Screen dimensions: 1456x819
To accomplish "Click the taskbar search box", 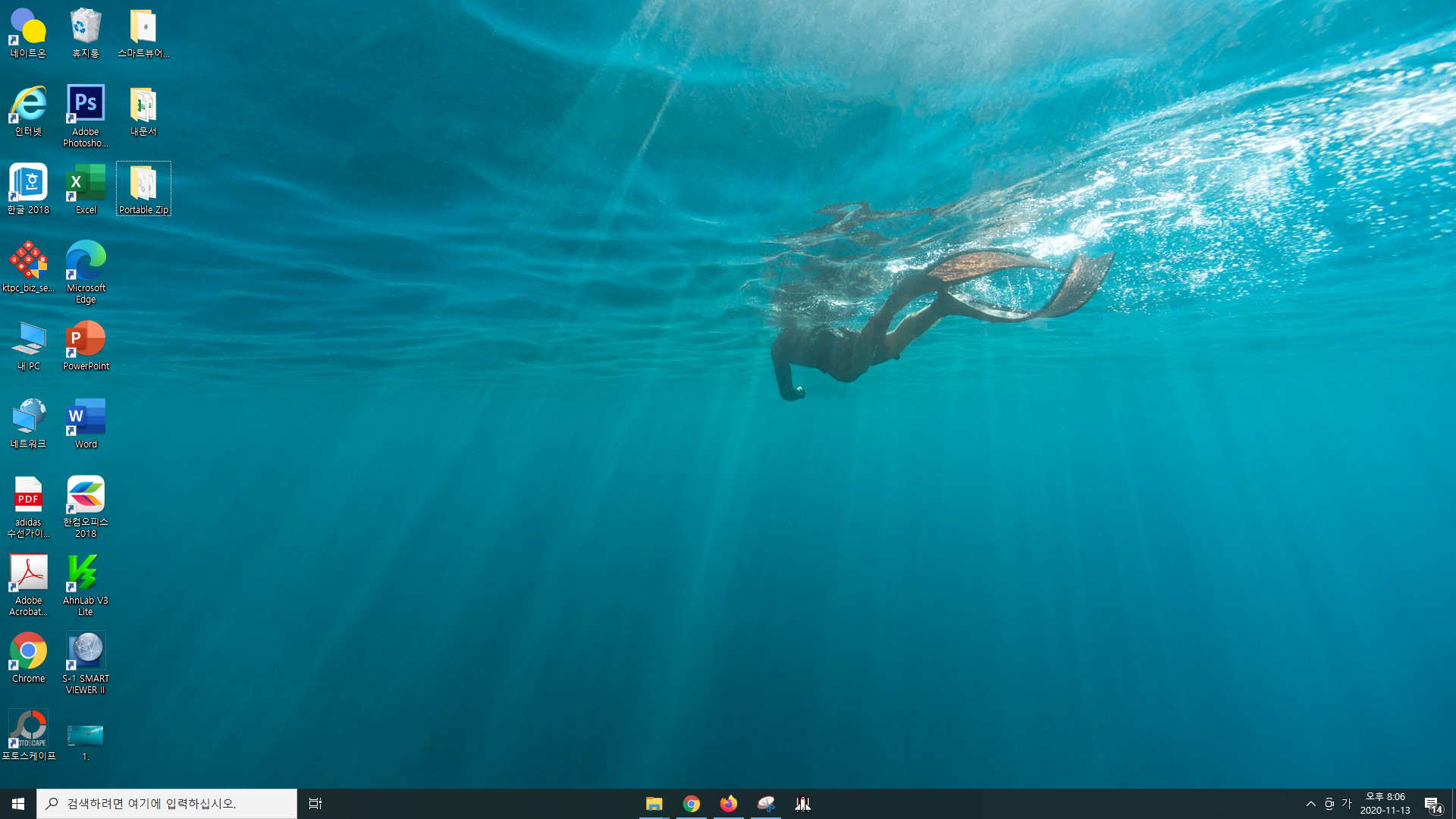I will click(x=167, y=804).
